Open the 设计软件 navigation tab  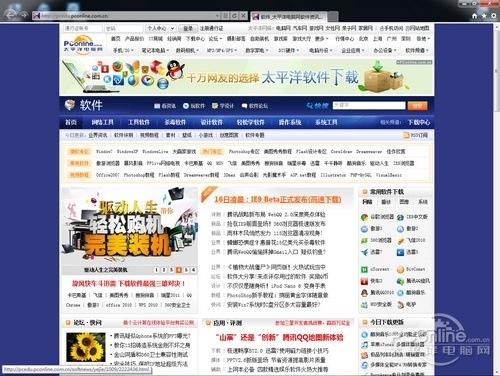[211, 122]
